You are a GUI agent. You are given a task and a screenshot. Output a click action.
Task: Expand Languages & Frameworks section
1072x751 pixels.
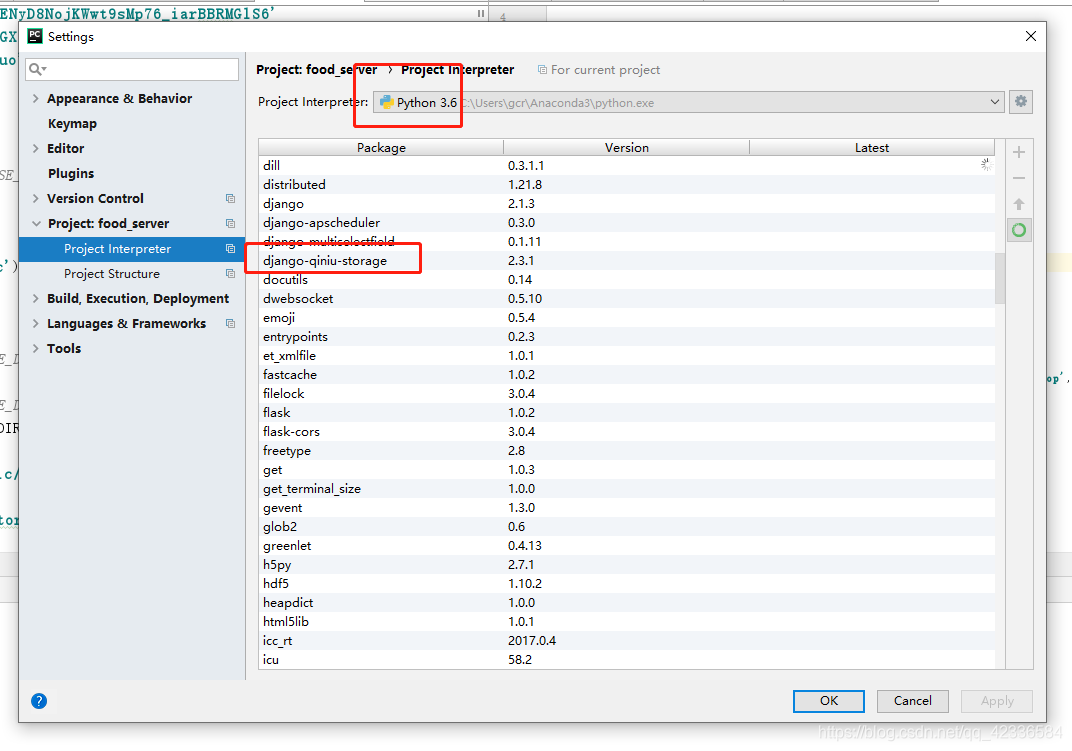36,324
